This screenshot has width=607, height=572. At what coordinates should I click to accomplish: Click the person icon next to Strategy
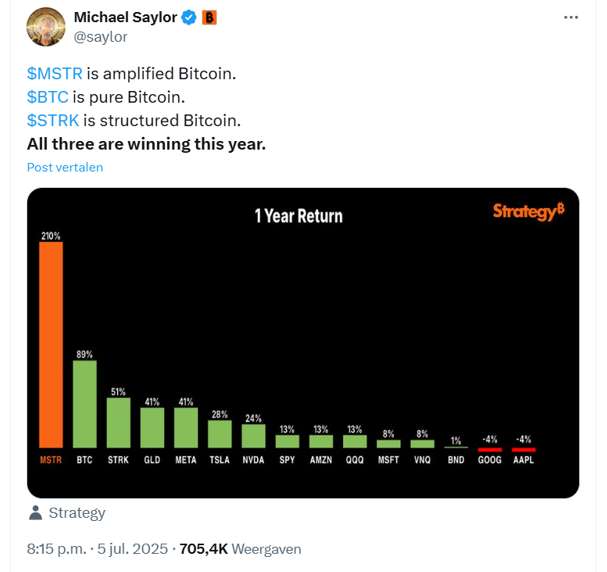click(36, 513)
